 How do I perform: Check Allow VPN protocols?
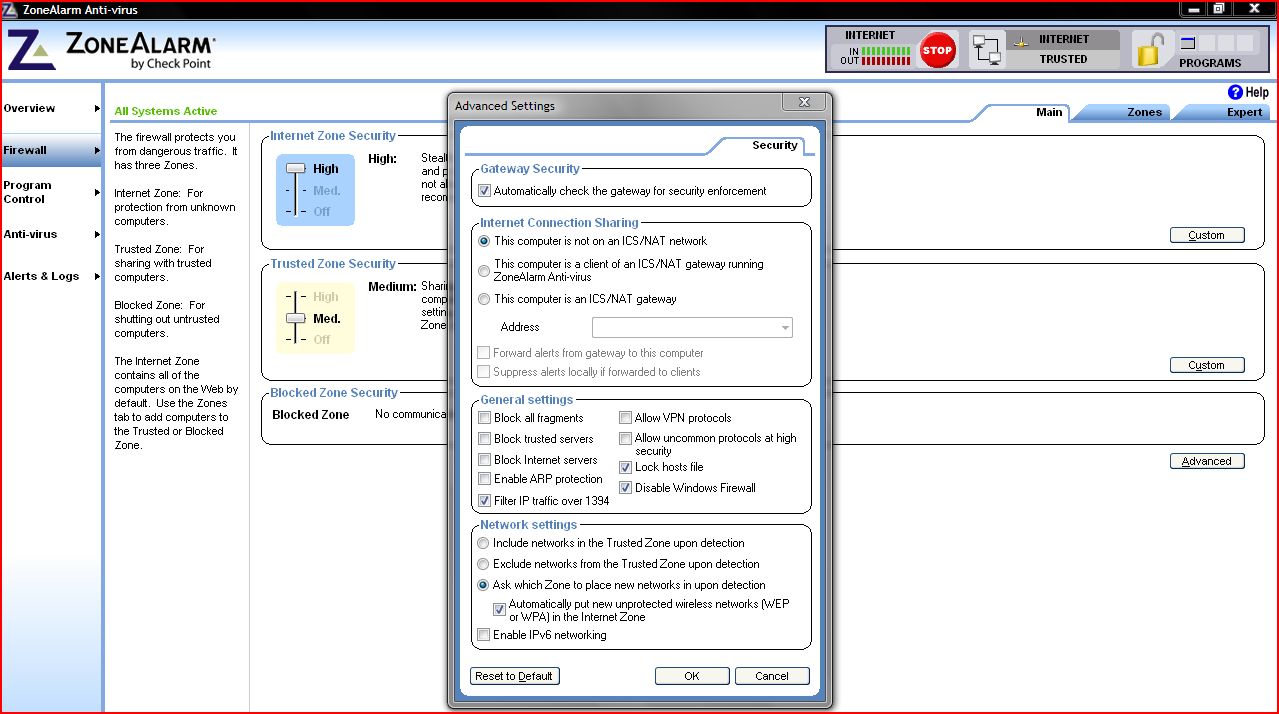[x=626, y=418]
